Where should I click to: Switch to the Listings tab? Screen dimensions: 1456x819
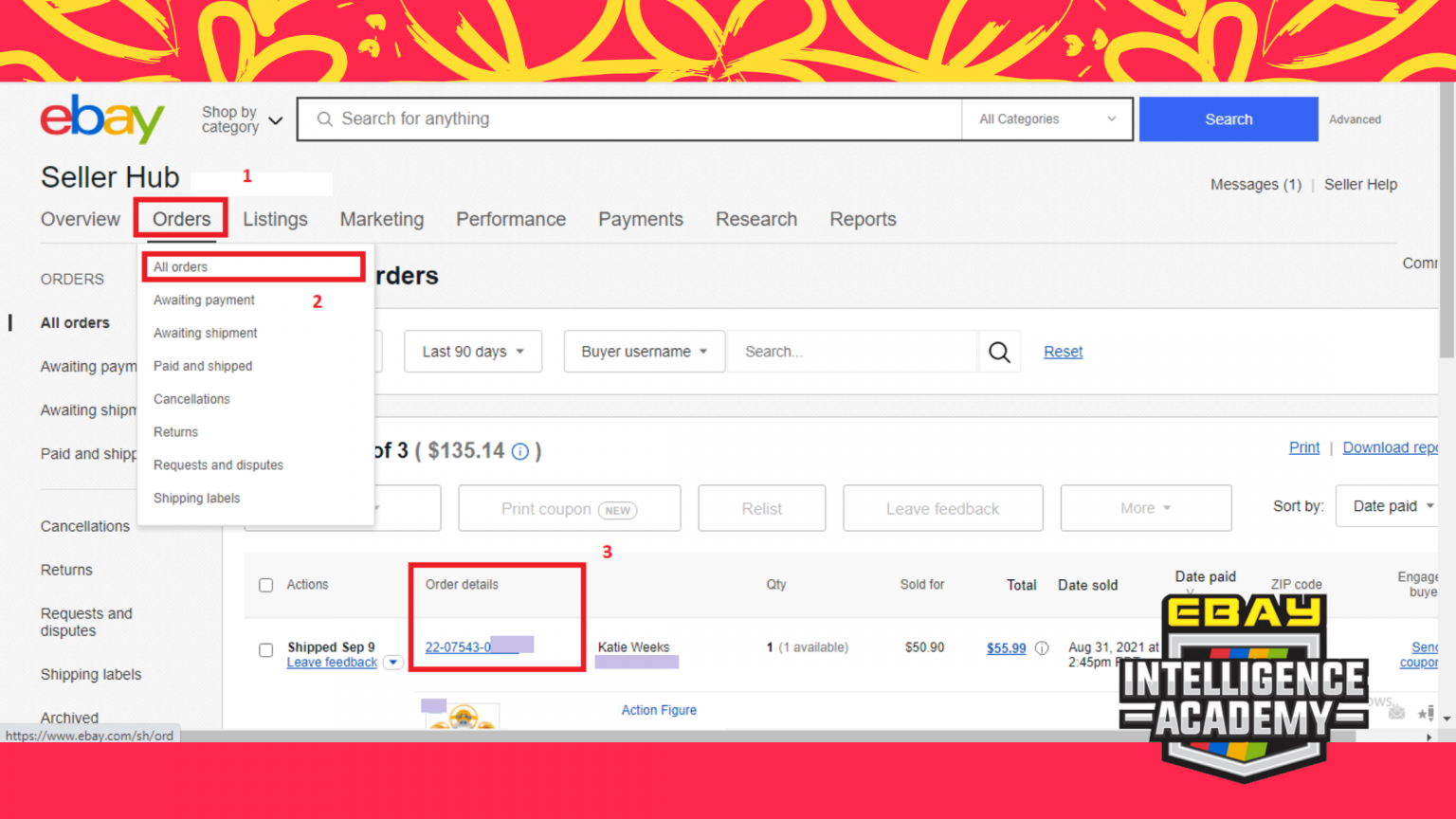pyautogui.click(x=275, y=219)
